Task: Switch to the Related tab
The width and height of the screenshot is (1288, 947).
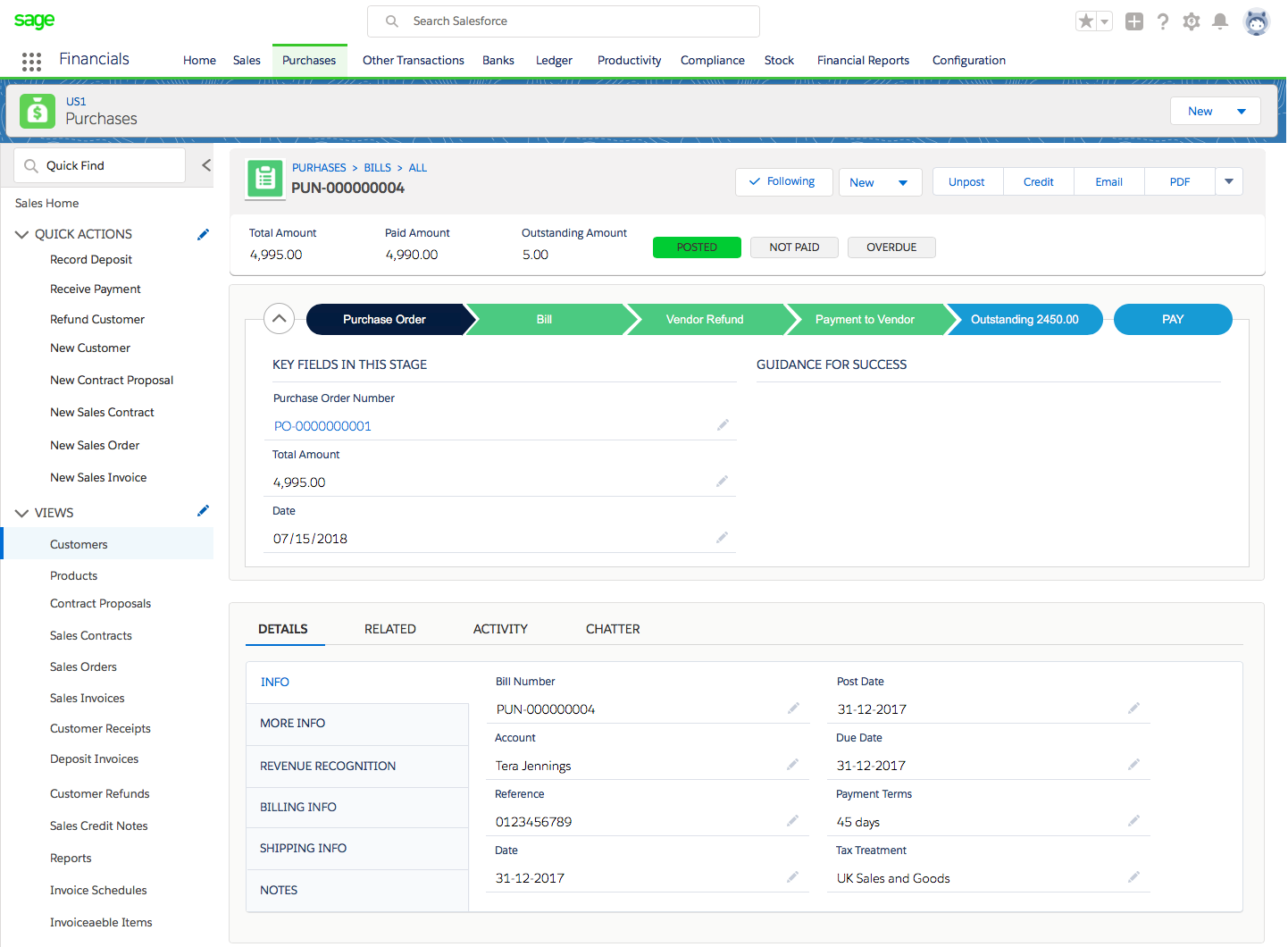Action: 390,629
